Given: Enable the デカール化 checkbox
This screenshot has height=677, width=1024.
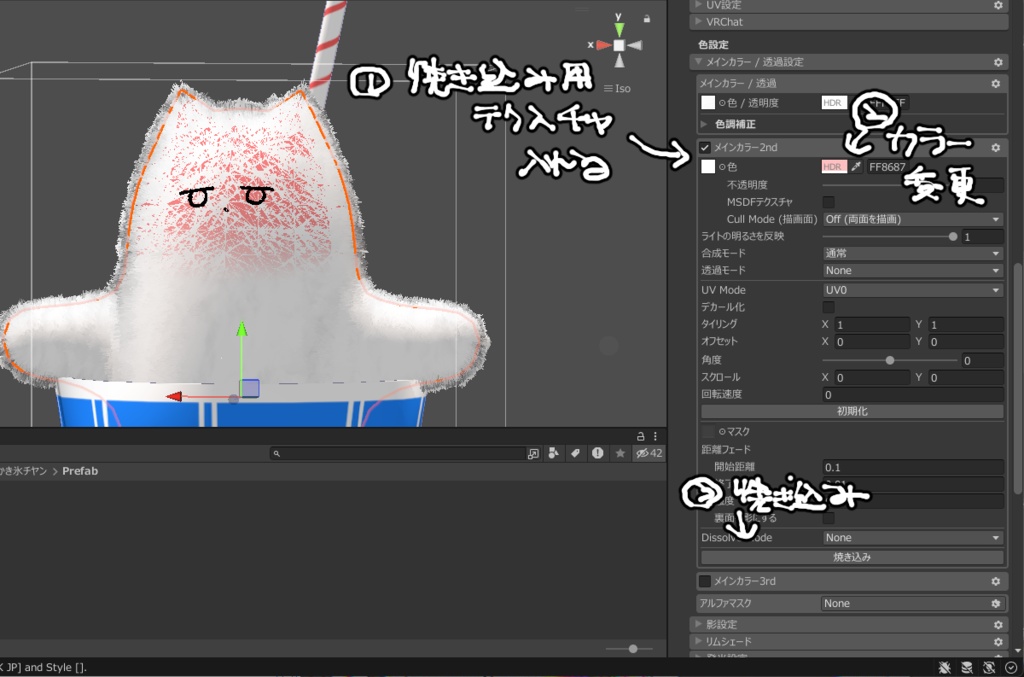Looking at the screenshot, I should click(x=827, y=307).
